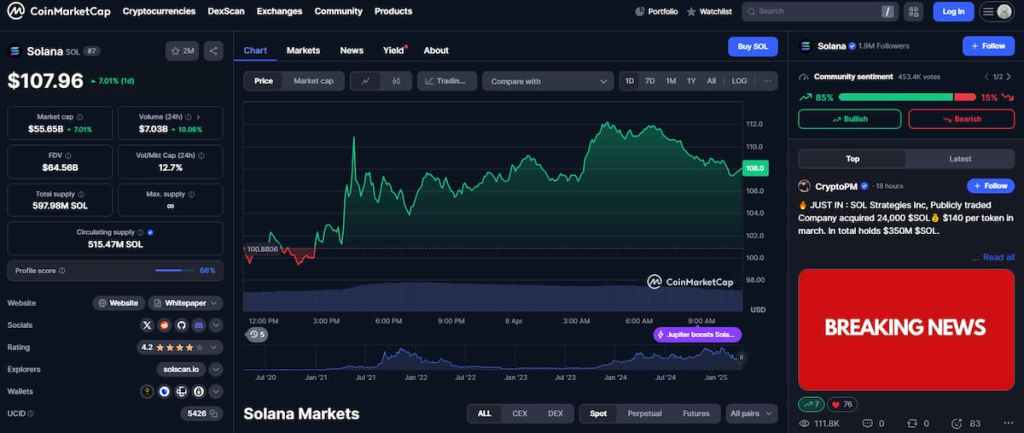1024x433 pixels.
Task: Switch to the Markets tab
Action: [303, 50]
